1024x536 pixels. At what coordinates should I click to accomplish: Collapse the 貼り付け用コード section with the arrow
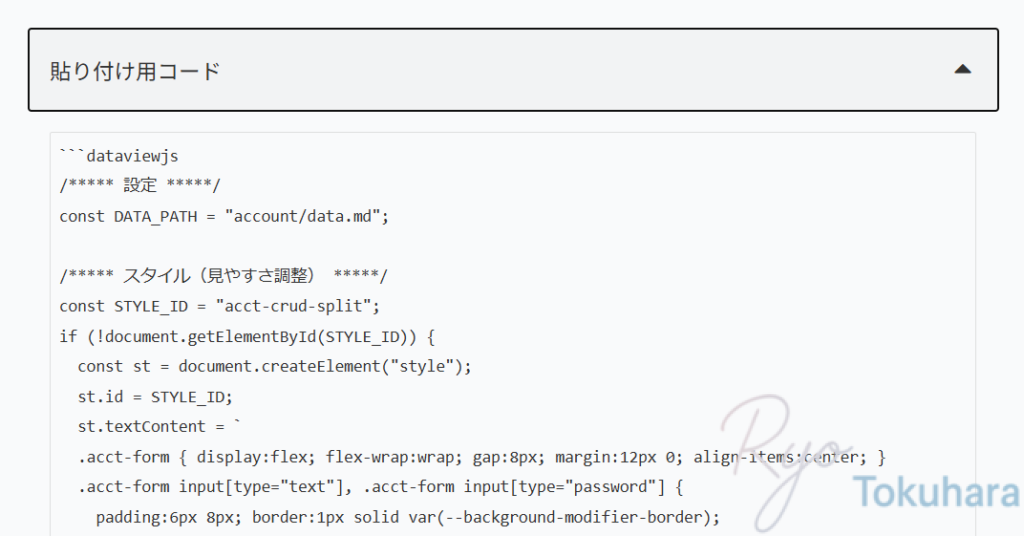coord(963,69)
